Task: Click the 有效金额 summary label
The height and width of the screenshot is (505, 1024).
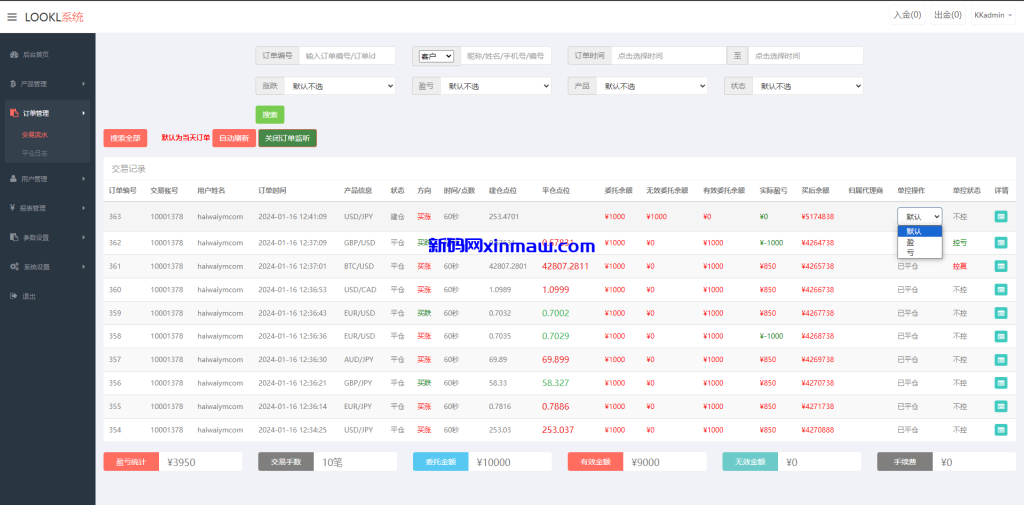Action: (595, 462)
